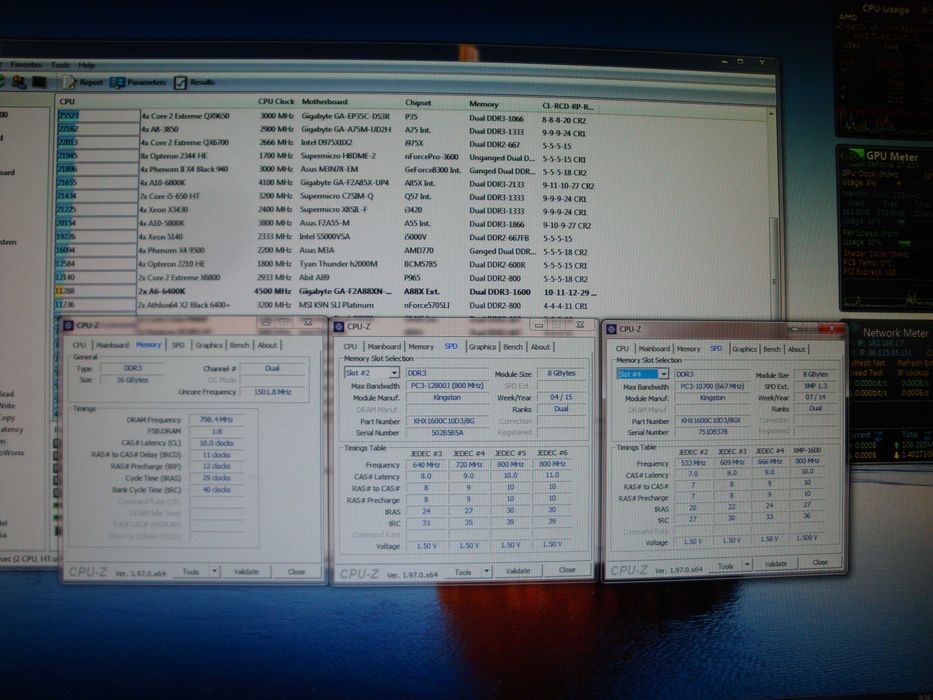Image resolution: width=933 pixels, height=700 pixels.
Task: Click the CPU-Z logo icon in the Slot #4 window title bar
Action: click(x=611, y=329)
